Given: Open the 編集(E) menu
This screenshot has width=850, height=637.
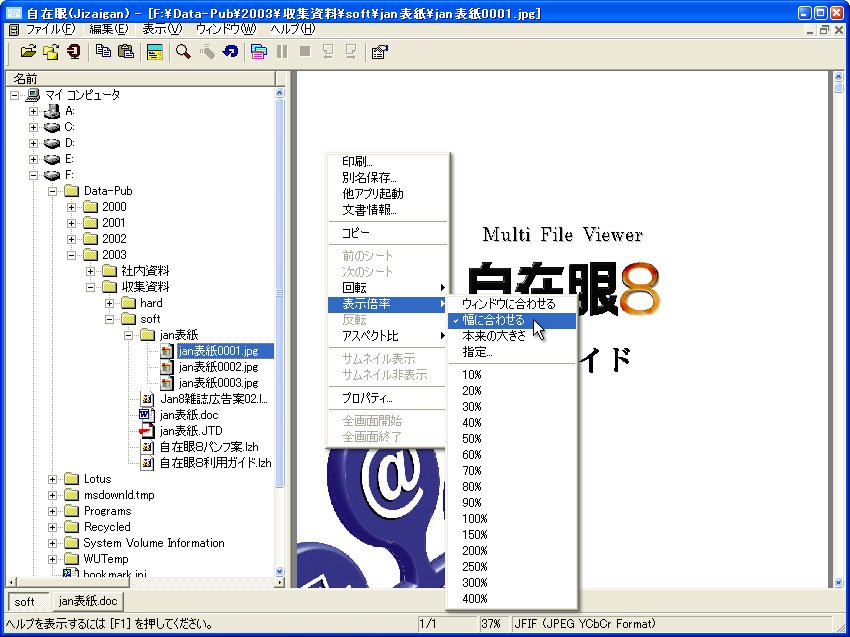Looking at the screenshot, I should click(109, 29).
